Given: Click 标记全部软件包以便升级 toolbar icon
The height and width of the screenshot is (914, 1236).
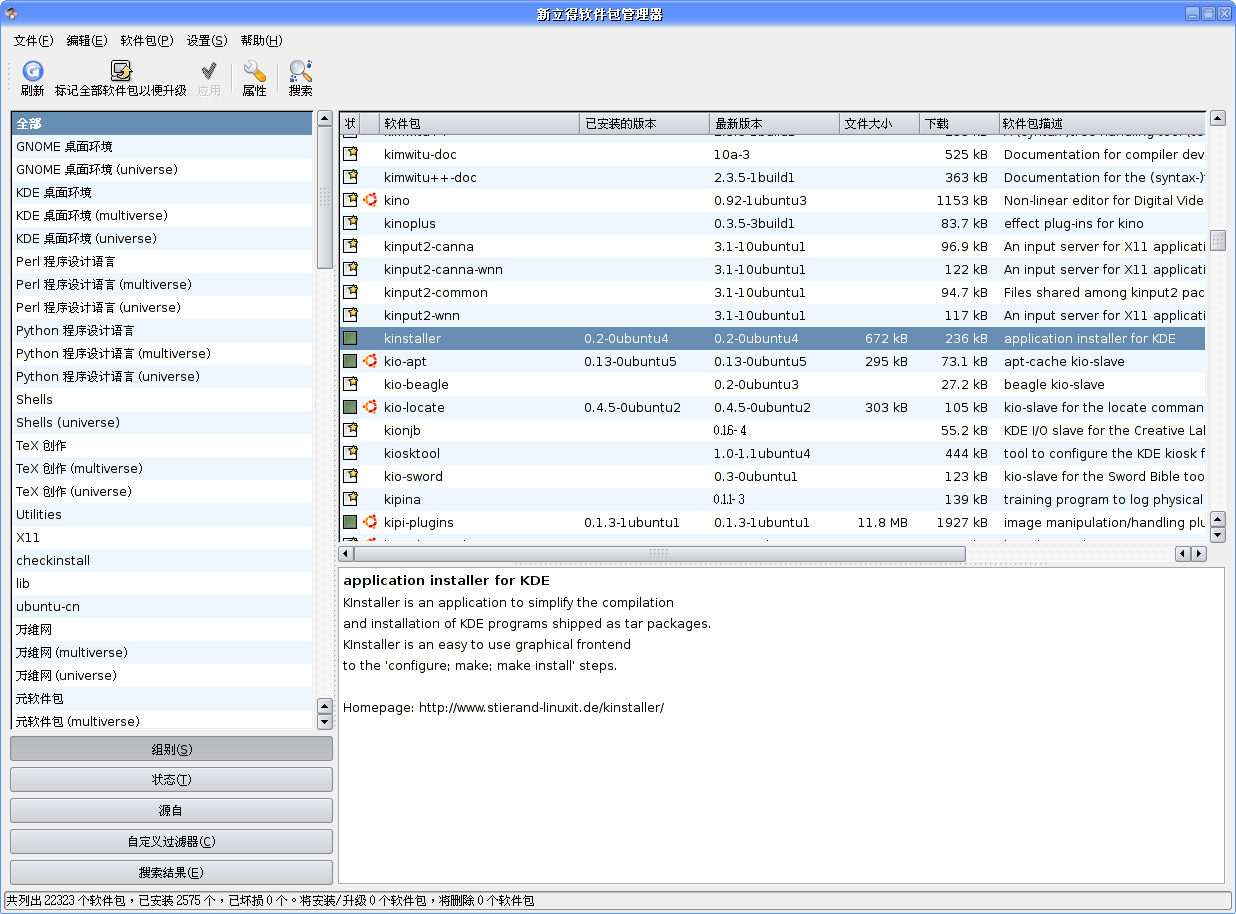Looking at the screenshot, I should [x=120, y=71].
